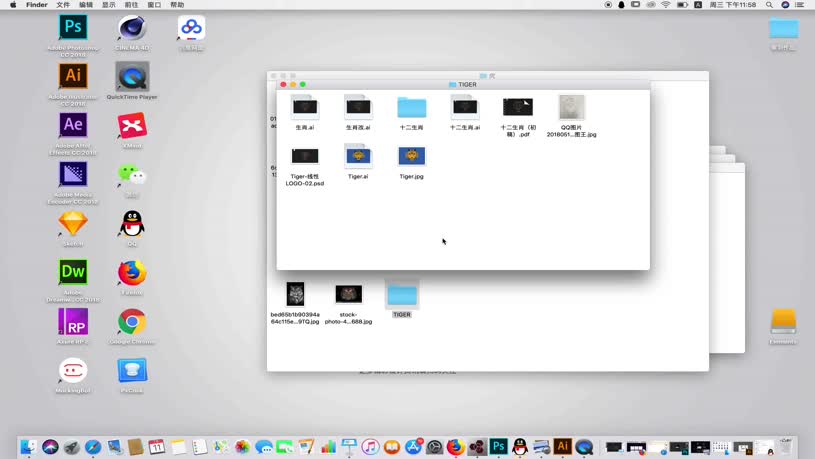Open the Finder menu in the menu bar

[x=36, y=5]
